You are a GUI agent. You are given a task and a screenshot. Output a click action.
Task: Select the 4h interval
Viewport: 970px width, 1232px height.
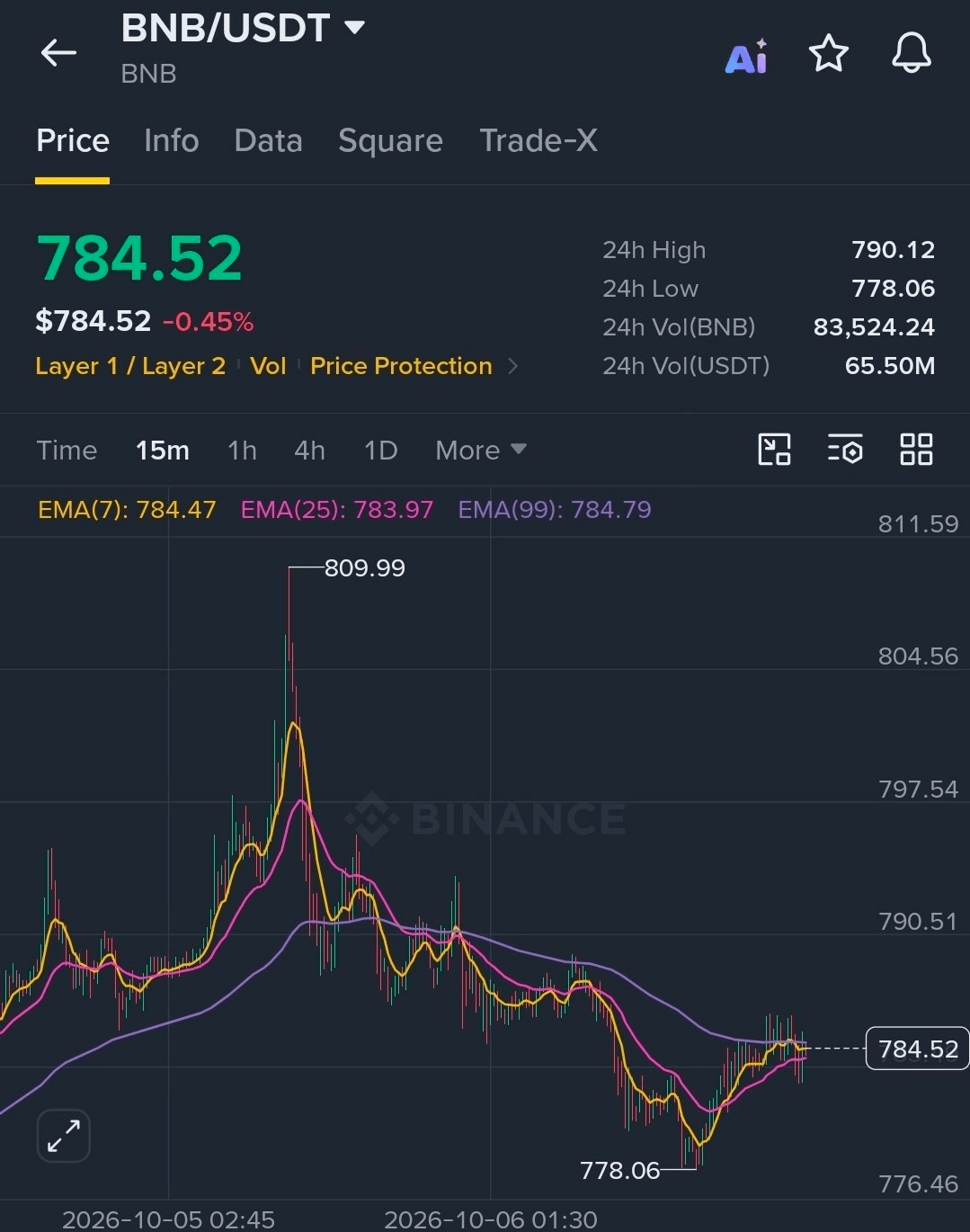[309, 450]
